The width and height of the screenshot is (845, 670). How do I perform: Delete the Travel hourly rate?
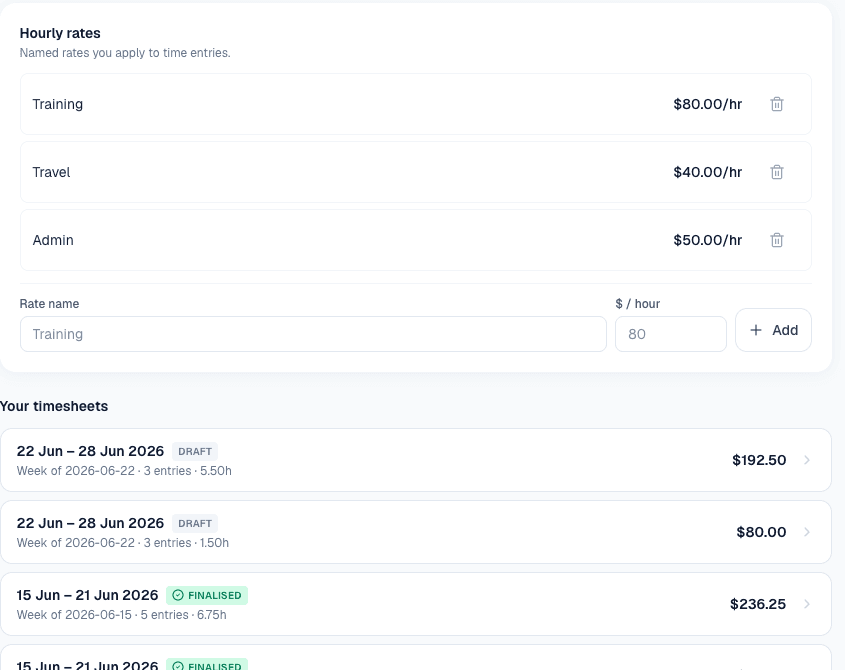(x=777, y=172)
